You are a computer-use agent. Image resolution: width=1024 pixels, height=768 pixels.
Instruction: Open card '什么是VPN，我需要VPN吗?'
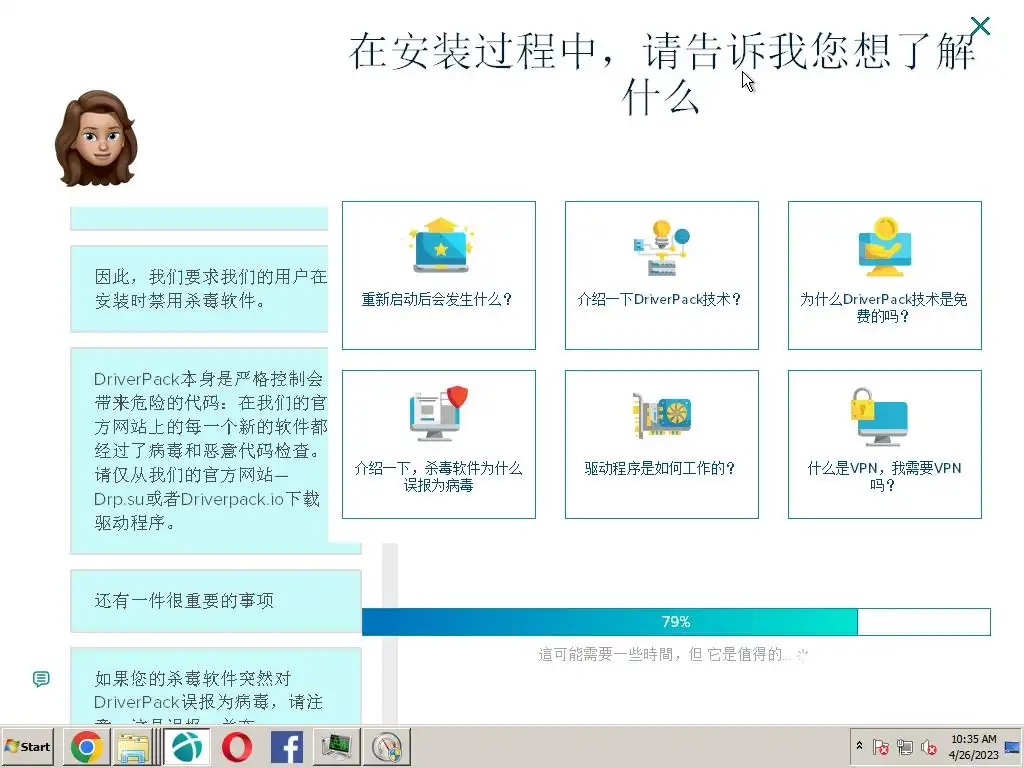point(885,444)
